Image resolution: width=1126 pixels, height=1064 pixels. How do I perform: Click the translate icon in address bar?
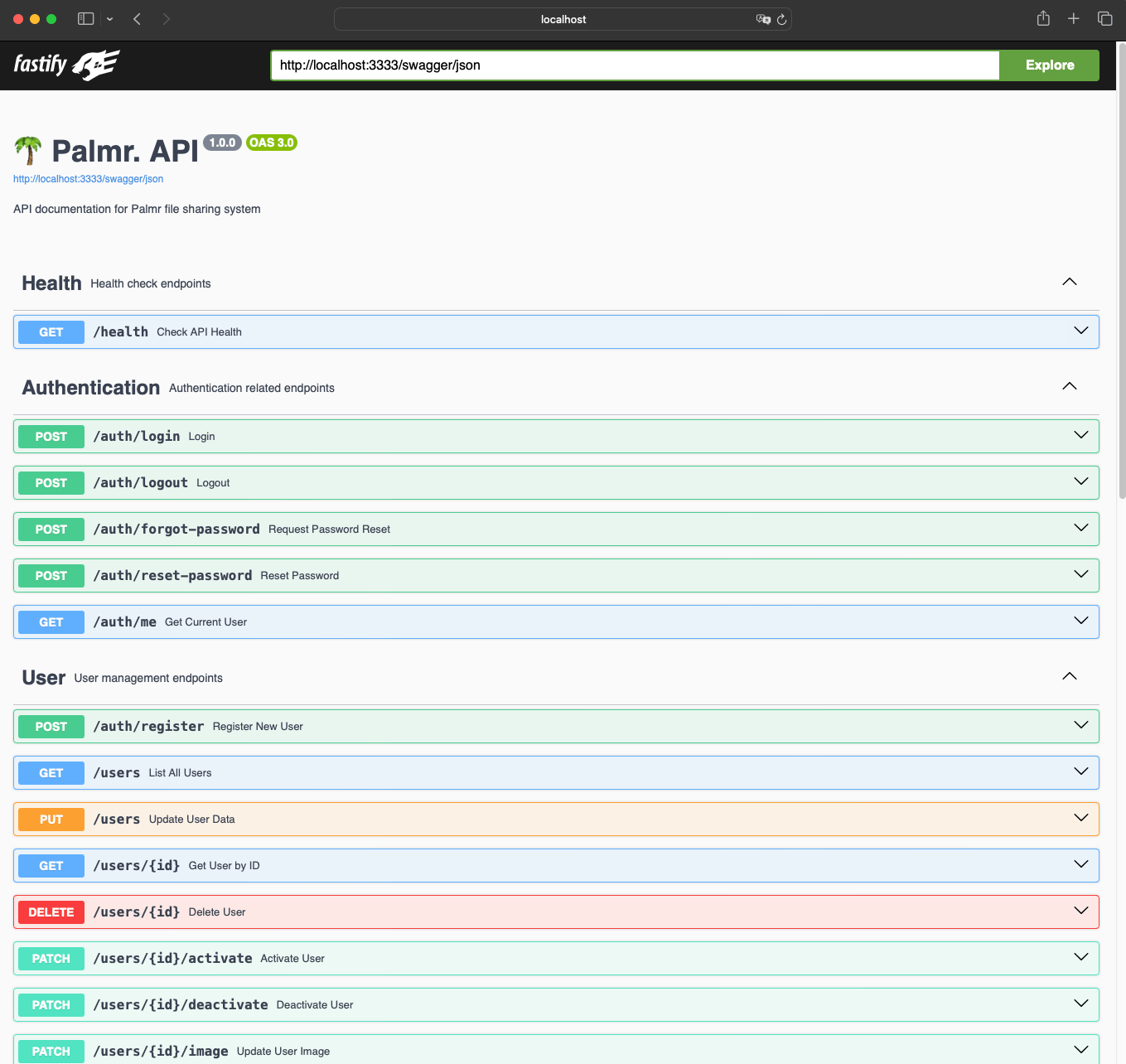click(763, 19)
